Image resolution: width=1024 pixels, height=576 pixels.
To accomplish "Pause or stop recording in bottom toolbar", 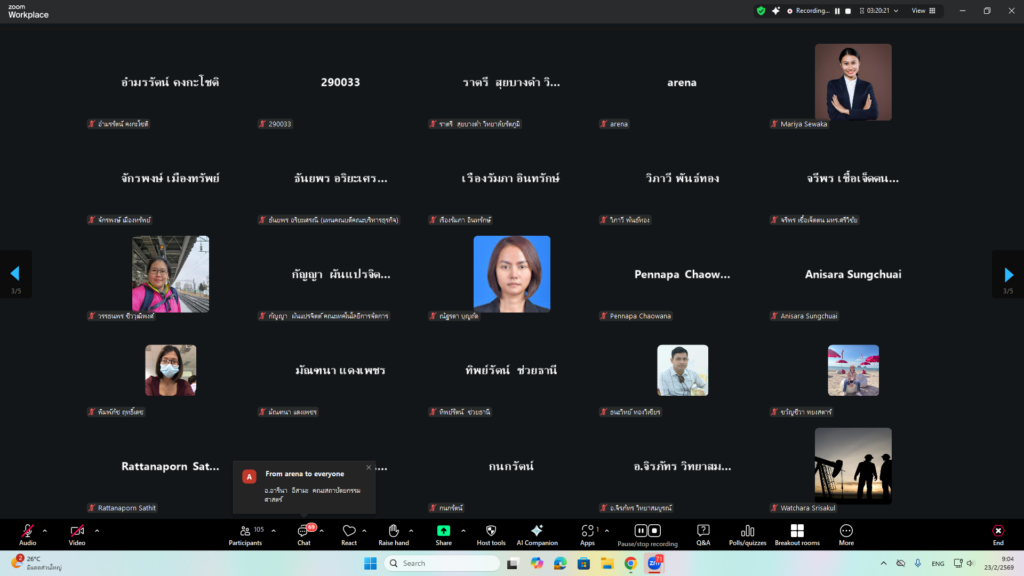I will click(647, 534).
